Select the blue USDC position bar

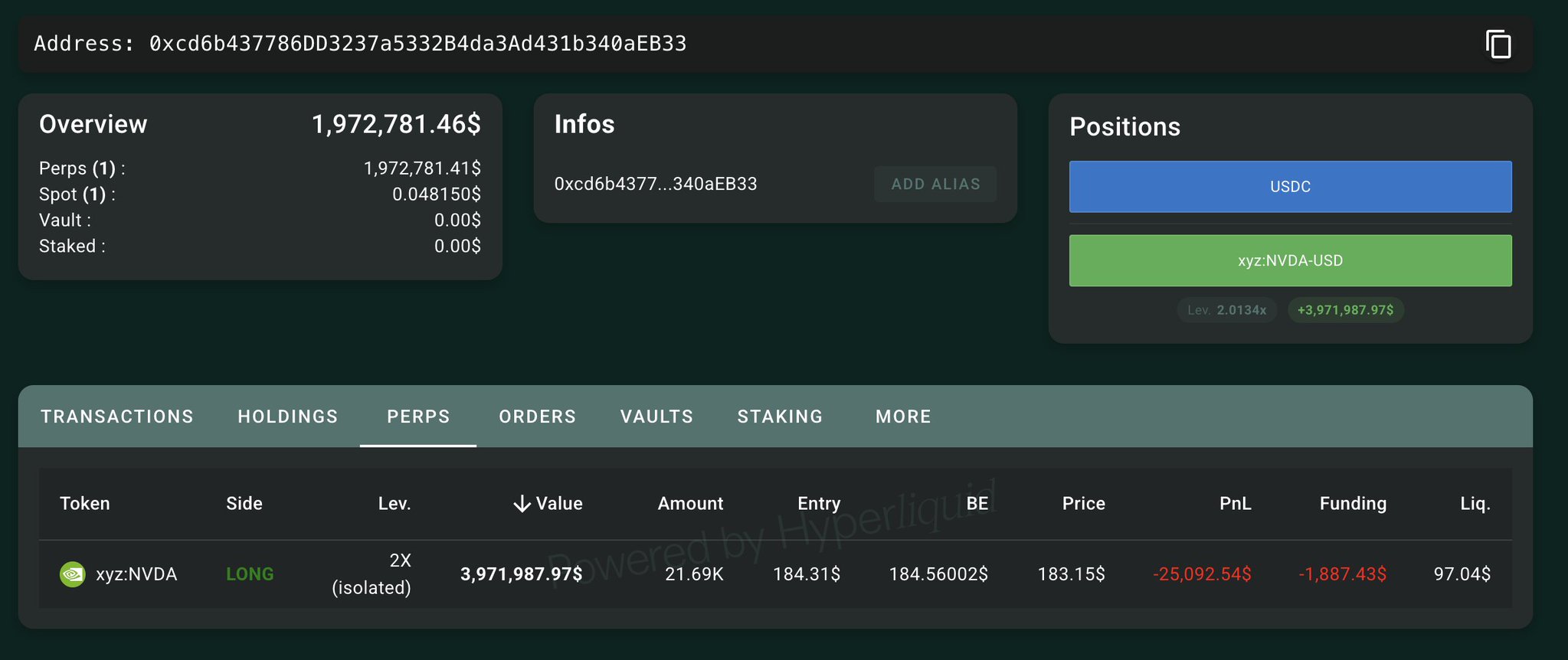(x=1290, y=187)
